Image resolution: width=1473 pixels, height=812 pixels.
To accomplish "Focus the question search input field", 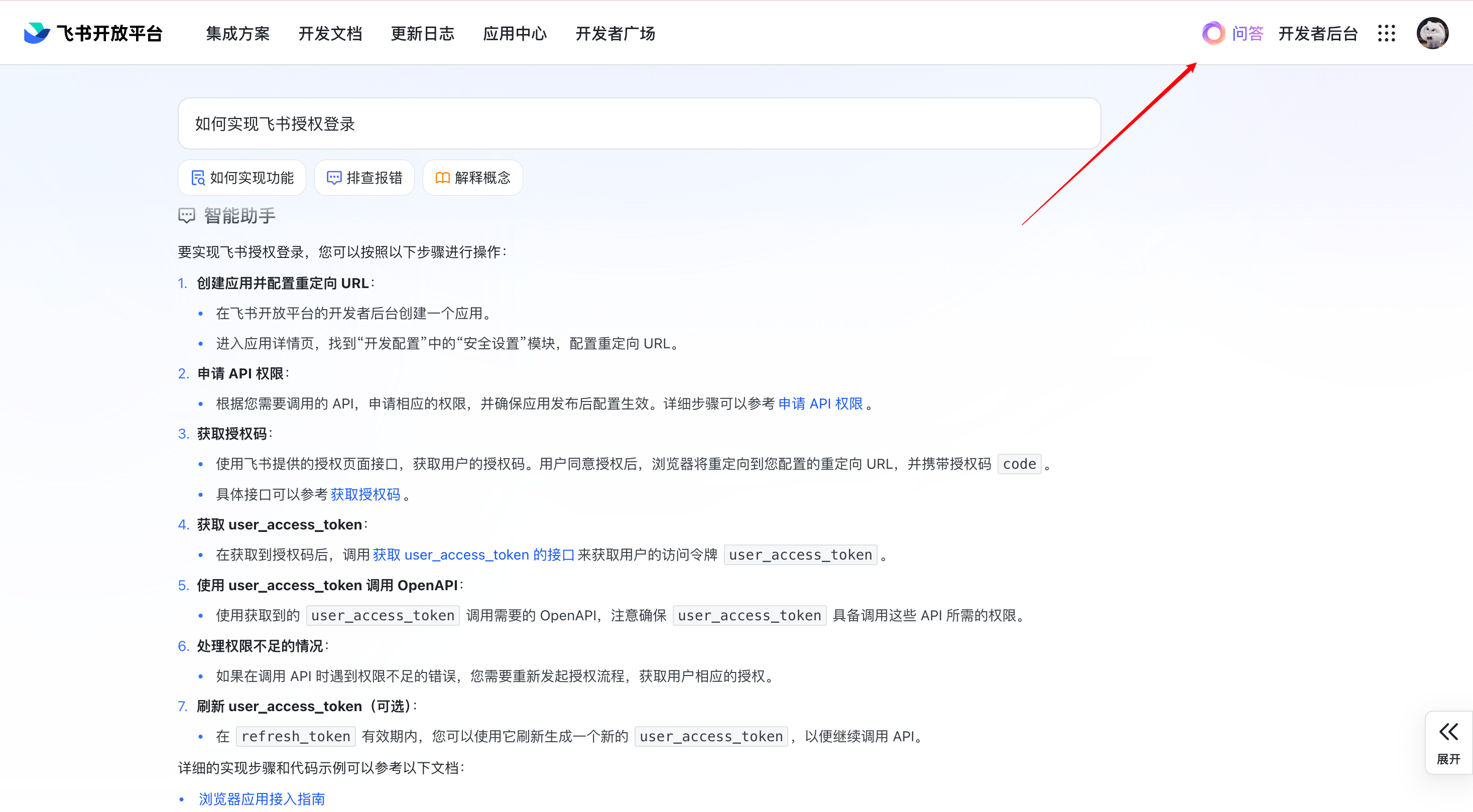I will point(639,123).
